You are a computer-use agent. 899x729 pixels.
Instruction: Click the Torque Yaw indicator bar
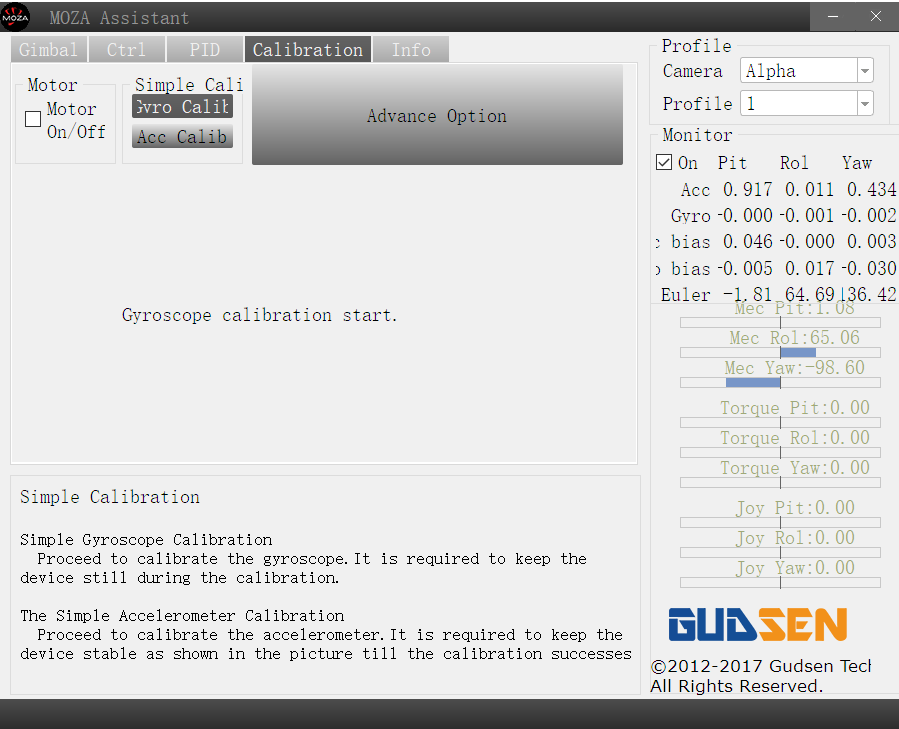coord(780,482)
